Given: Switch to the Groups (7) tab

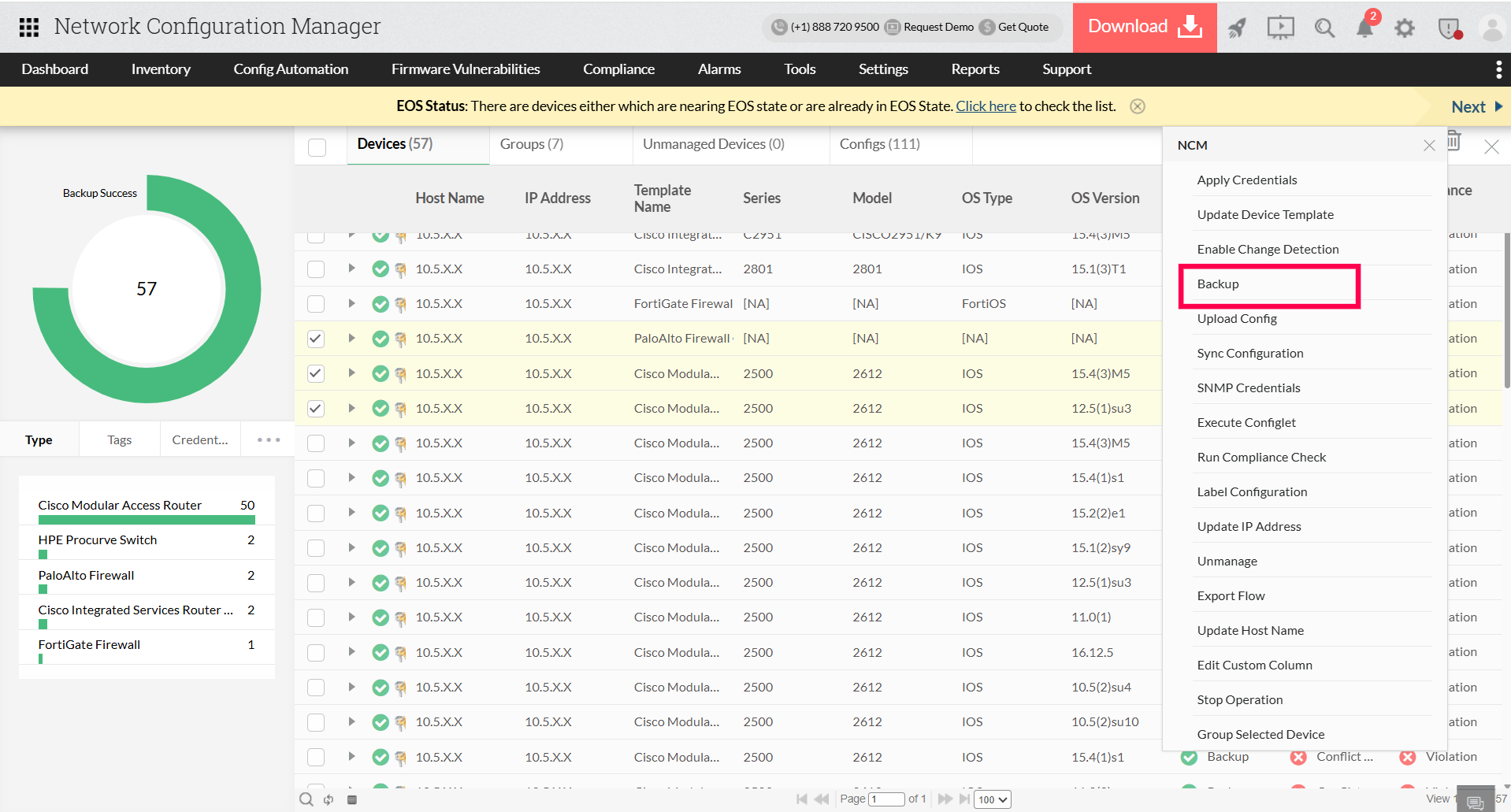Looking at the screenshot, I should point(531,144).
